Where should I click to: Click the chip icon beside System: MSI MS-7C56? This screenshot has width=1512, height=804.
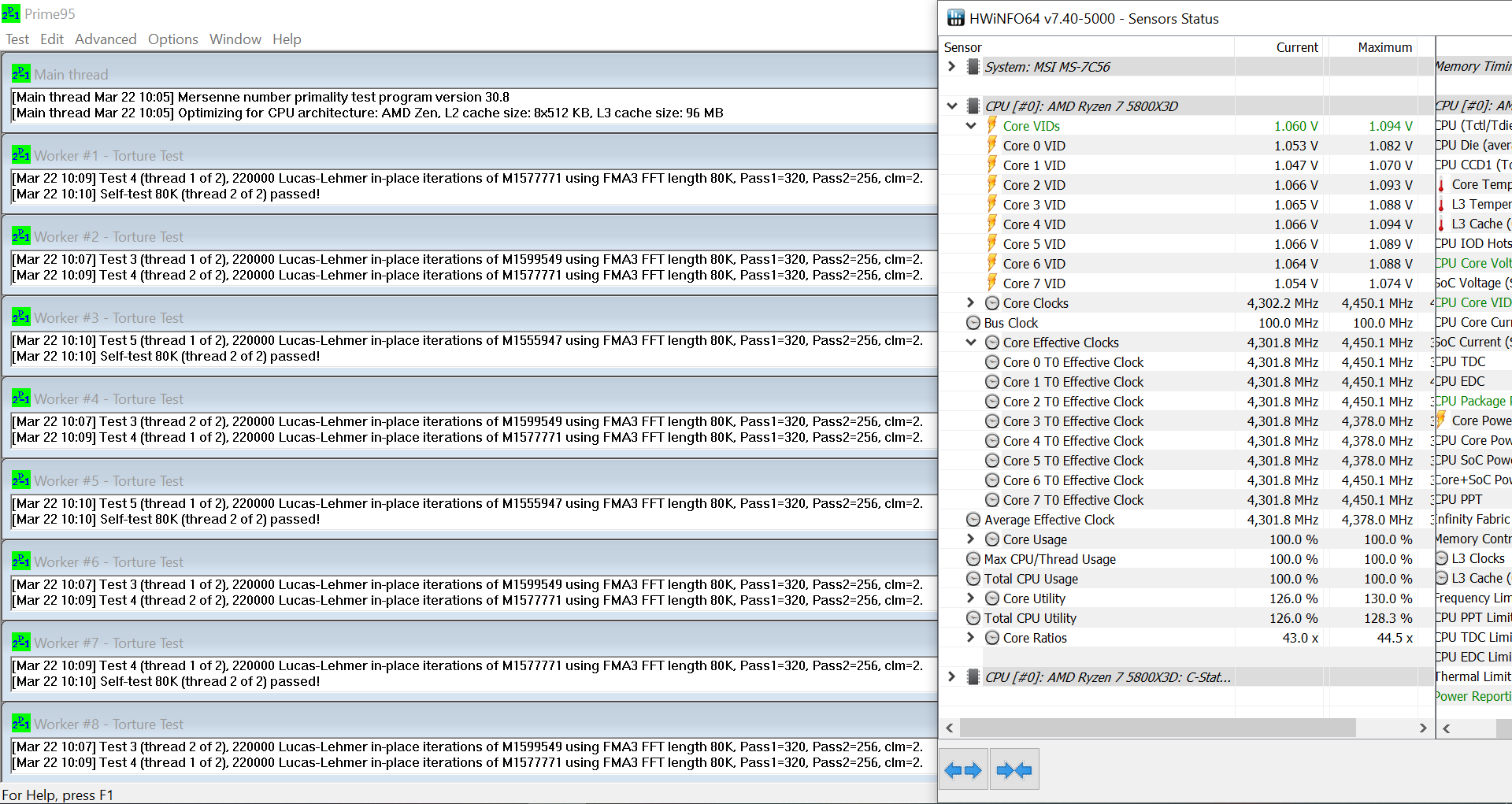coord(973,67)
